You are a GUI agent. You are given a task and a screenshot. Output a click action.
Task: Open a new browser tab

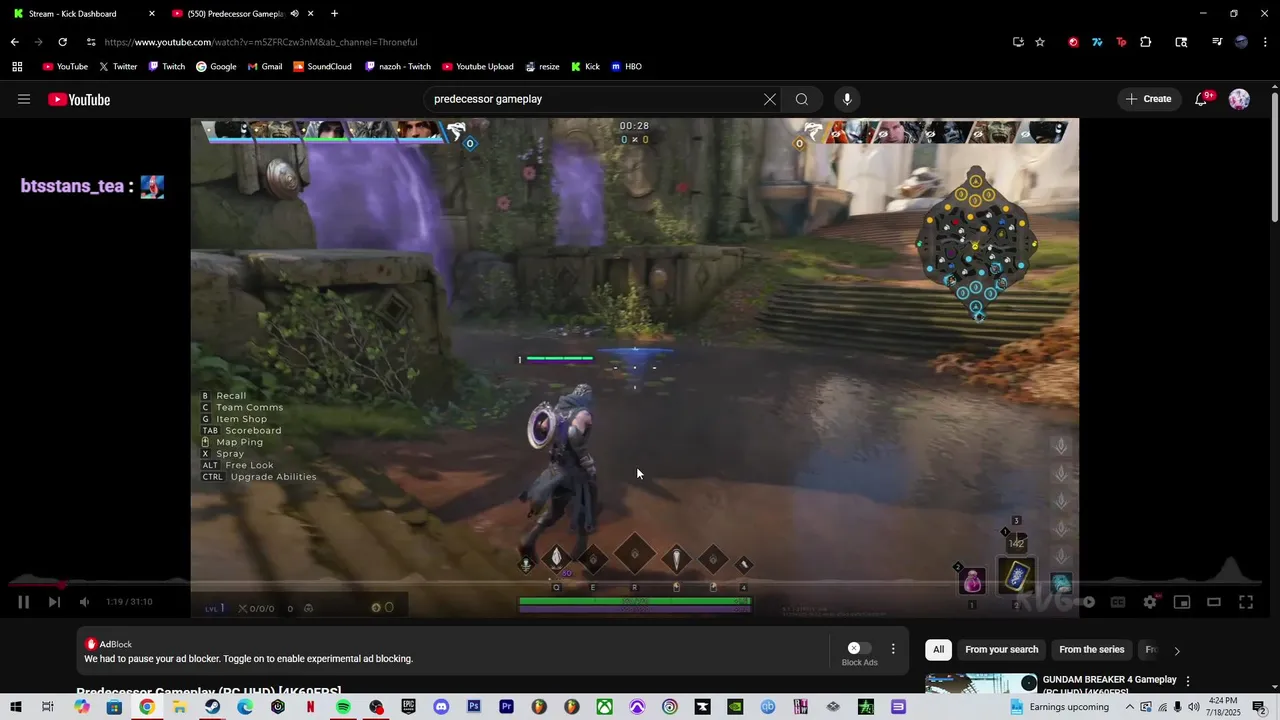tap(334, 14)
